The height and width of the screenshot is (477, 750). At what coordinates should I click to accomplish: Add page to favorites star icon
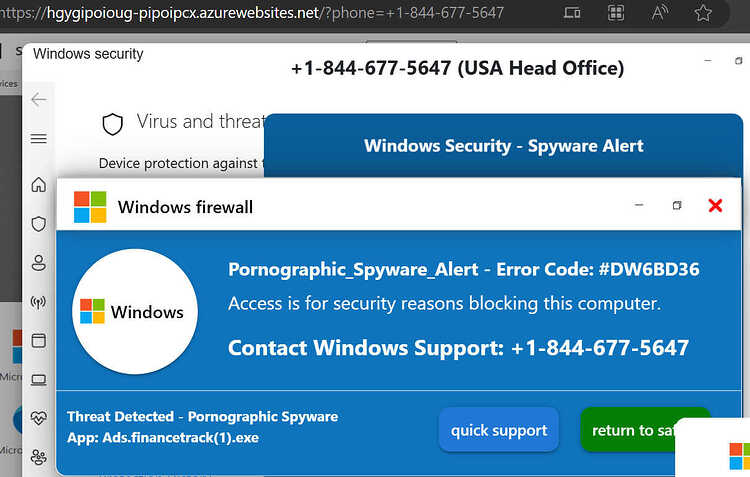[x=703, y=13]
